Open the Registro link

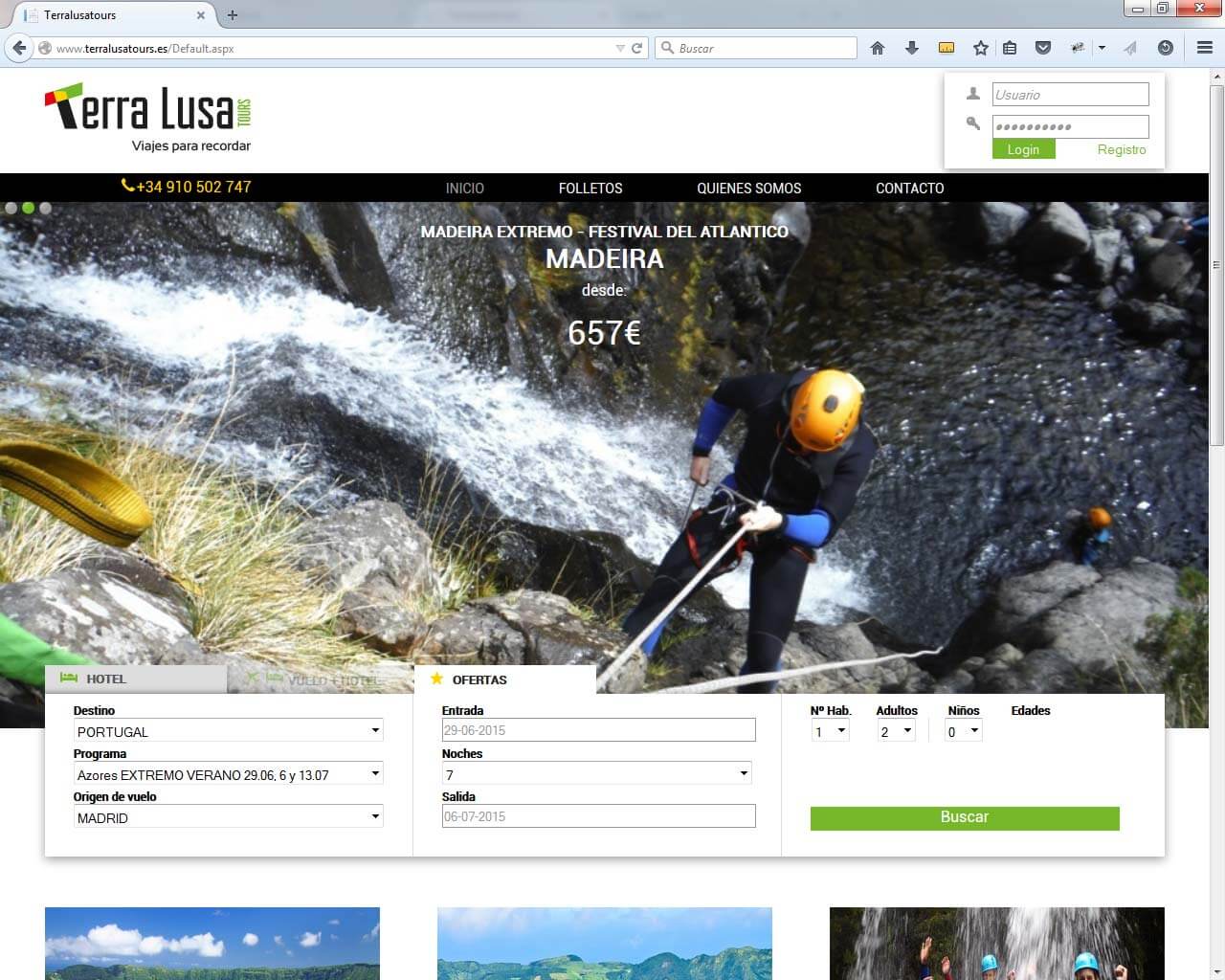pos(1122,149)
